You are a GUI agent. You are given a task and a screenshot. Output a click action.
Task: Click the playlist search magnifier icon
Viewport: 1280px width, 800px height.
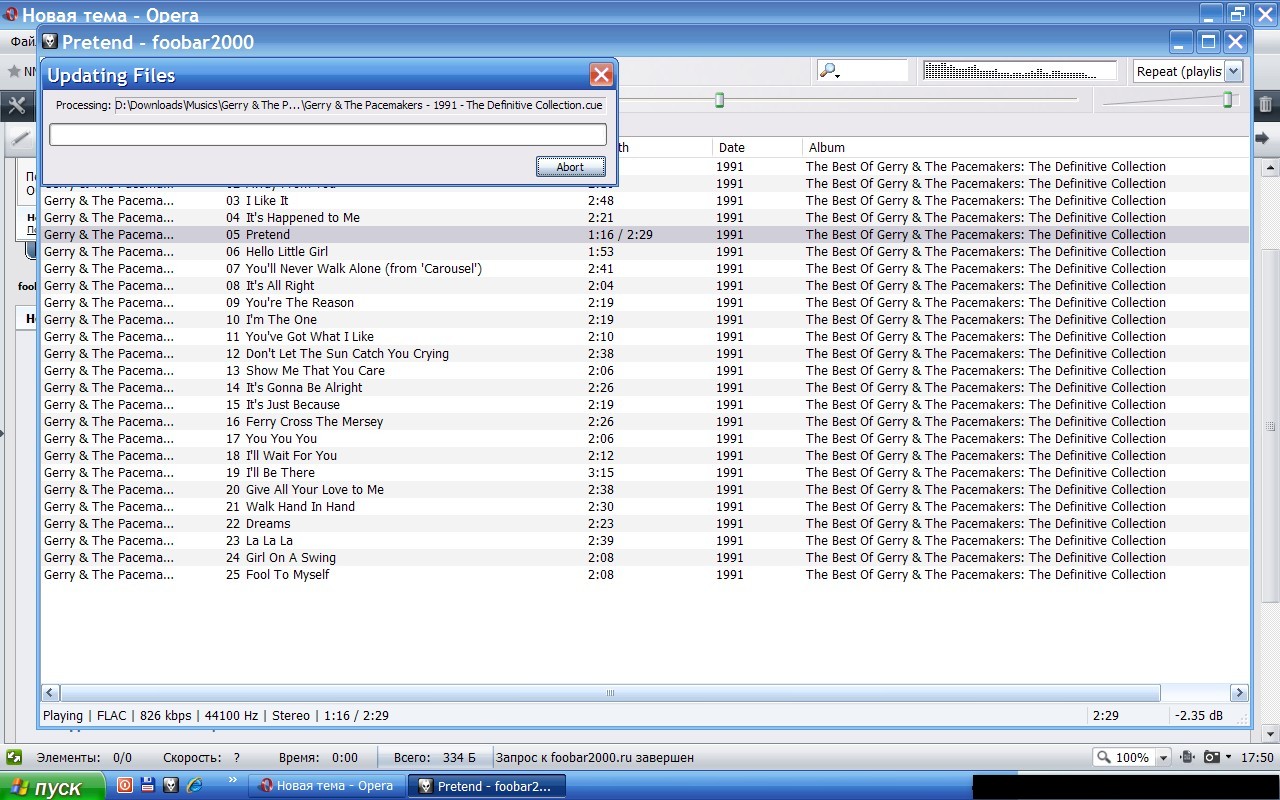pyautogui.click(x=828, y=71)
